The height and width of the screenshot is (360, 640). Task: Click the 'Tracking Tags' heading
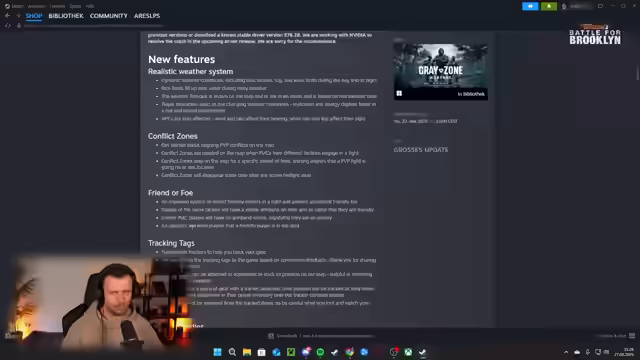[171, 243]
